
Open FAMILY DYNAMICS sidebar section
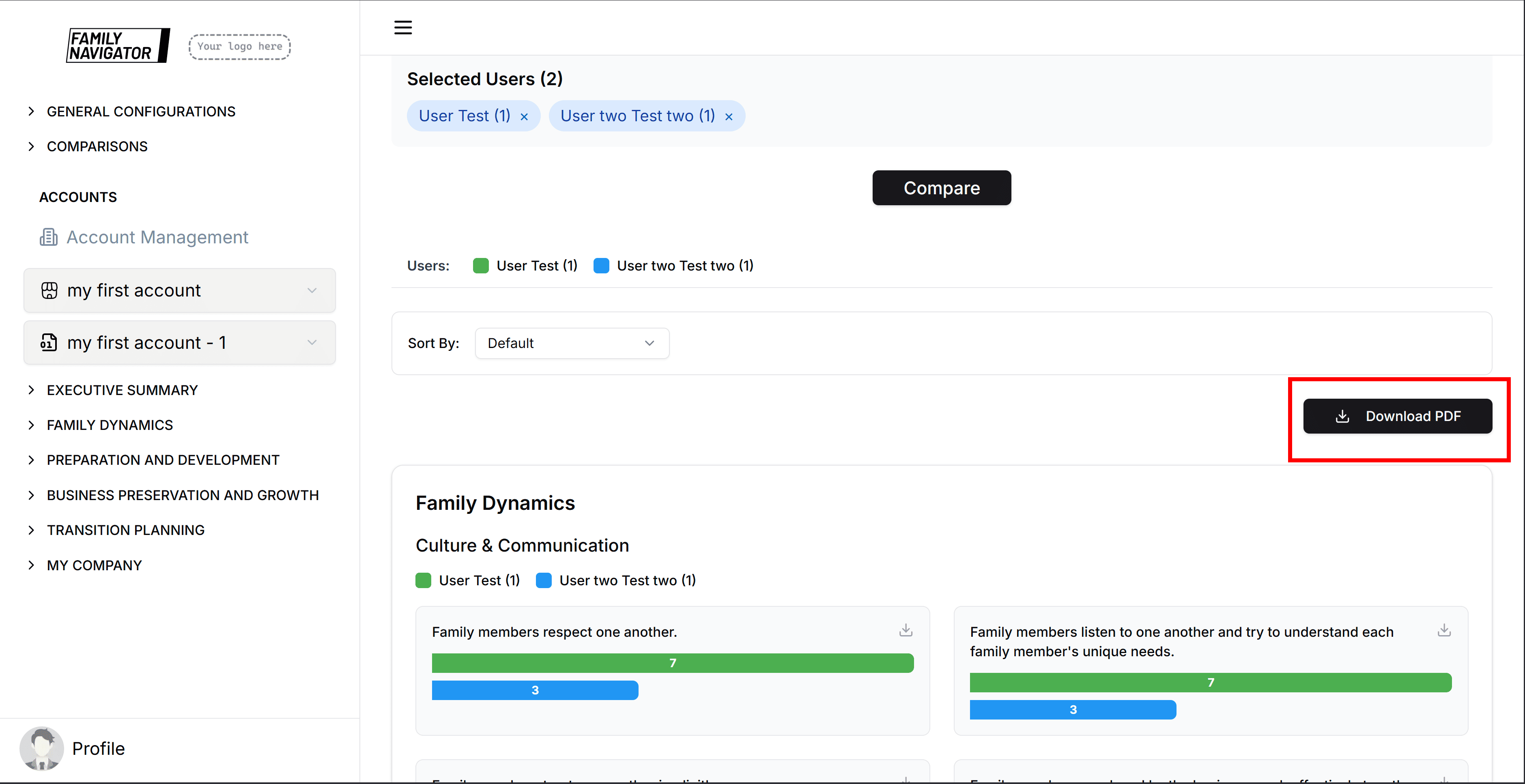[x=110, y=425]
